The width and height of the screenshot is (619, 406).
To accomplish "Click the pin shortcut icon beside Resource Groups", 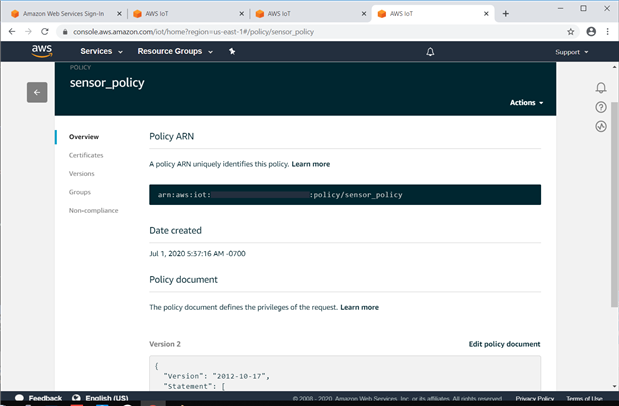I will point(232,51).
